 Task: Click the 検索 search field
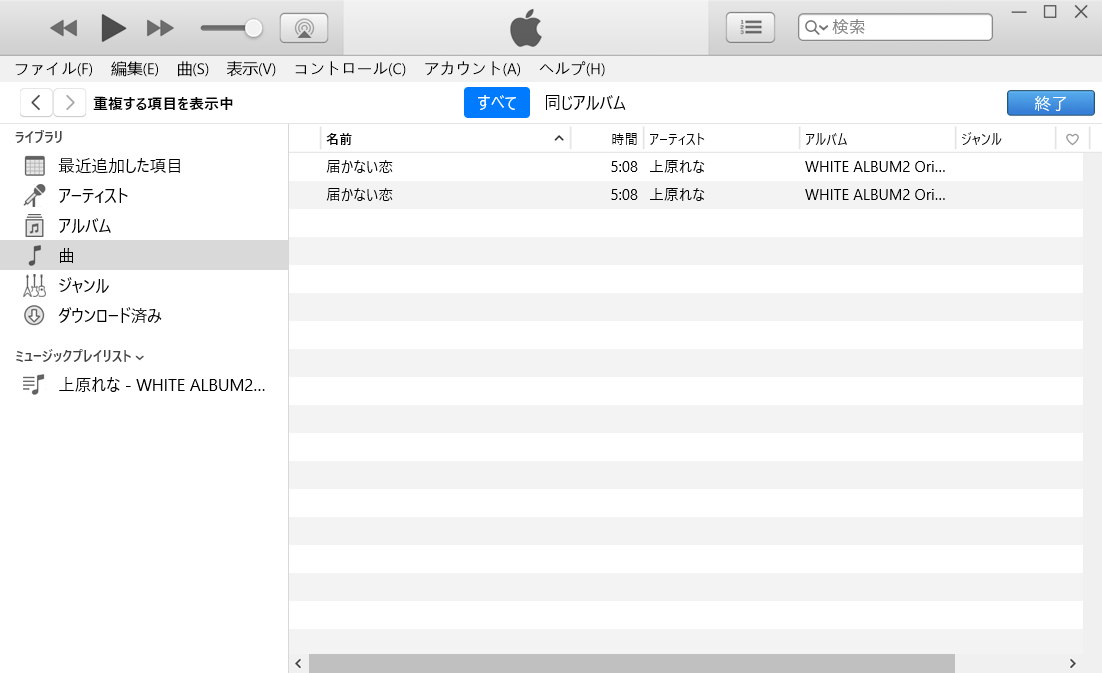coord(895,27)
